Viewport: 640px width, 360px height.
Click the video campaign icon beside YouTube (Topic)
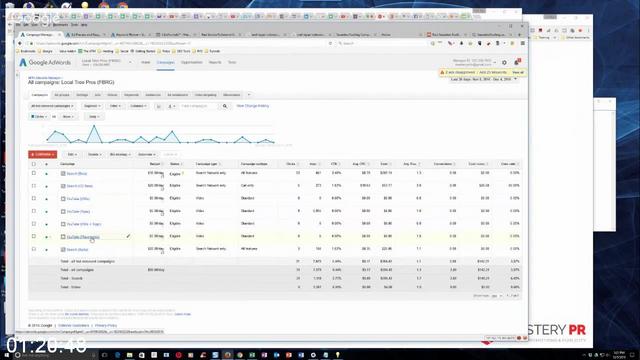[x=63, y=211]
